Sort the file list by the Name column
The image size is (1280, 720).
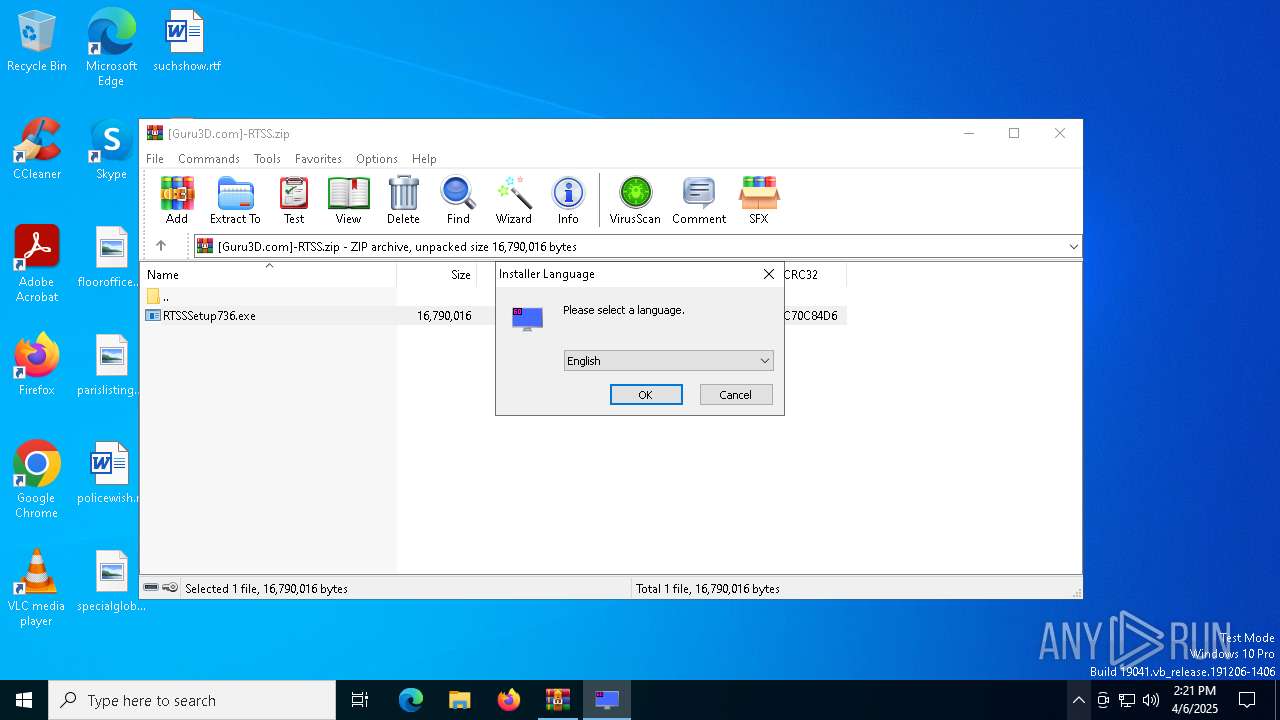point(268,274)
